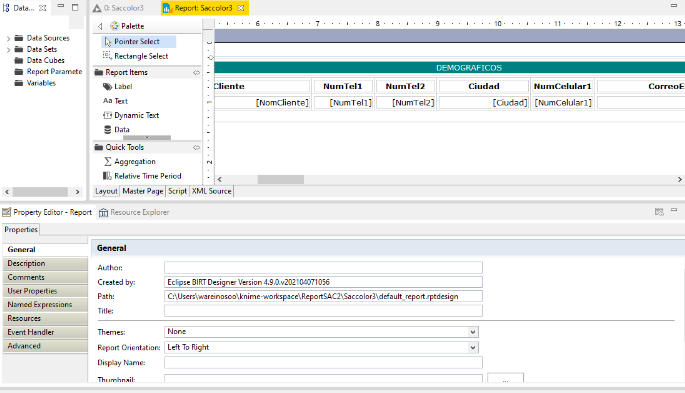Open the Report Orientation dropdown
Image resolution: width=685 pixels, height=393 pixels.
click(473, 348)
